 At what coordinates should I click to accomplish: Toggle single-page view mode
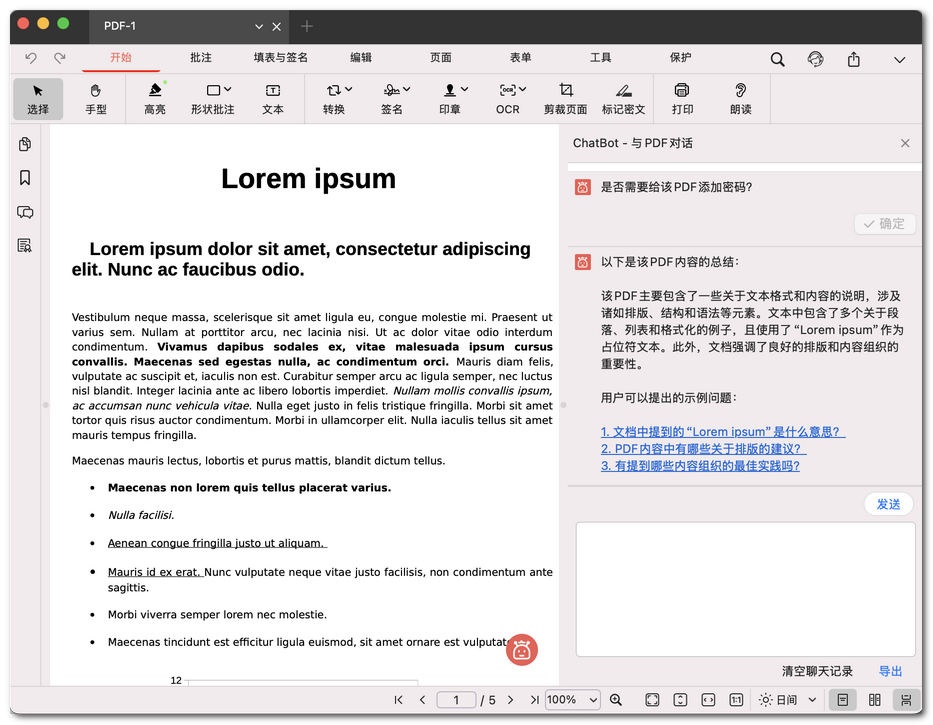843,699
